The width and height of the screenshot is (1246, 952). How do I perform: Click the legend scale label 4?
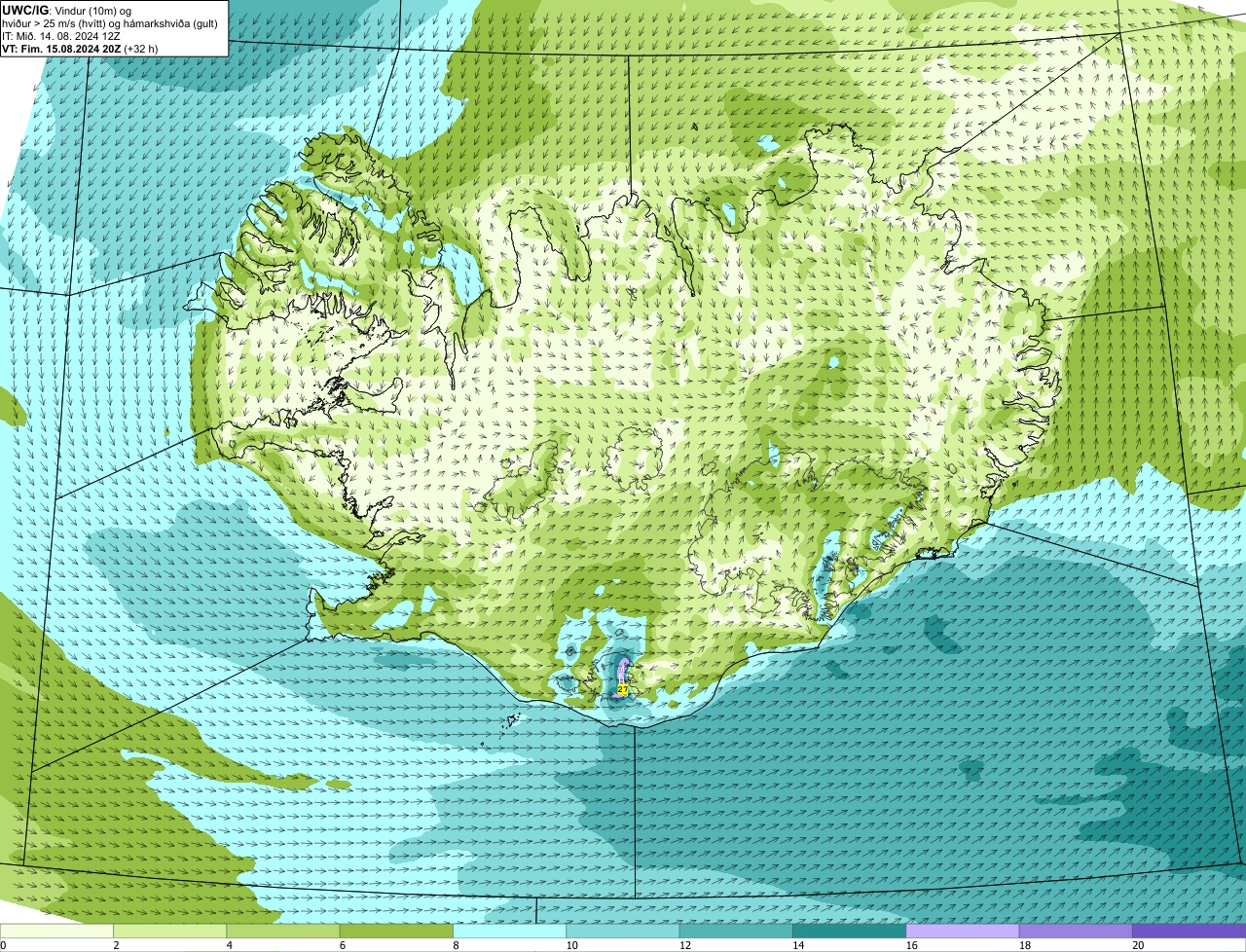coord(229,945)
